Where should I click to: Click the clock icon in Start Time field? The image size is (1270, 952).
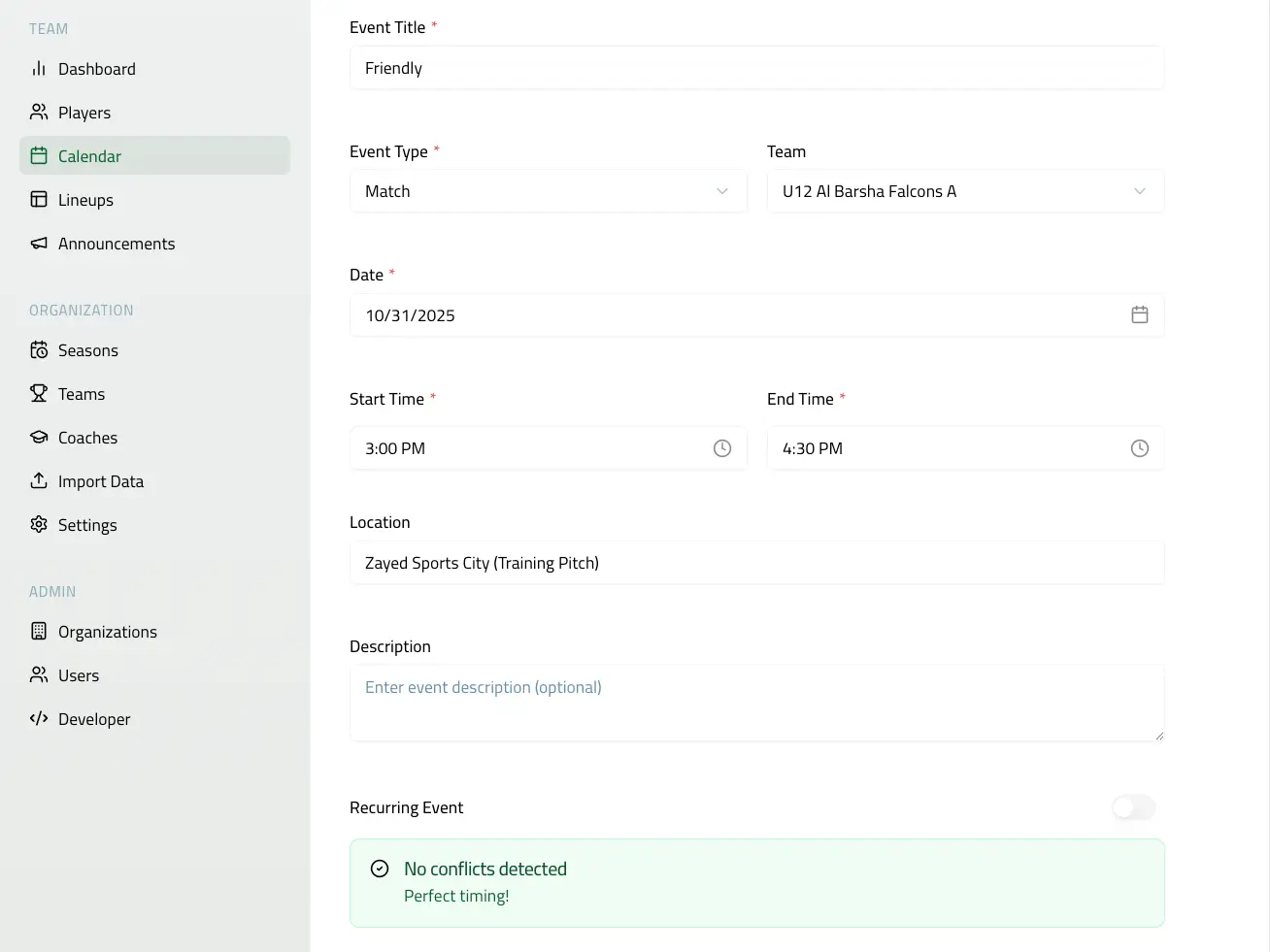click(721, 448)
